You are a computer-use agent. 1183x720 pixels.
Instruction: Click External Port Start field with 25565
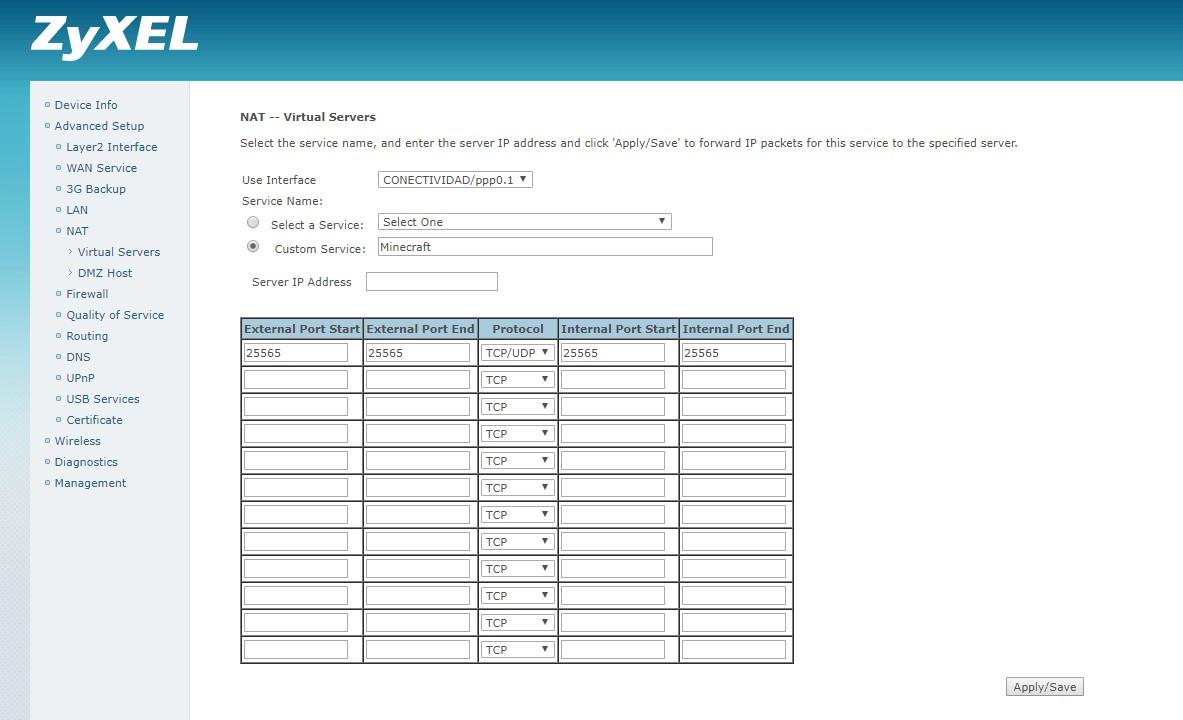[296, 352]
